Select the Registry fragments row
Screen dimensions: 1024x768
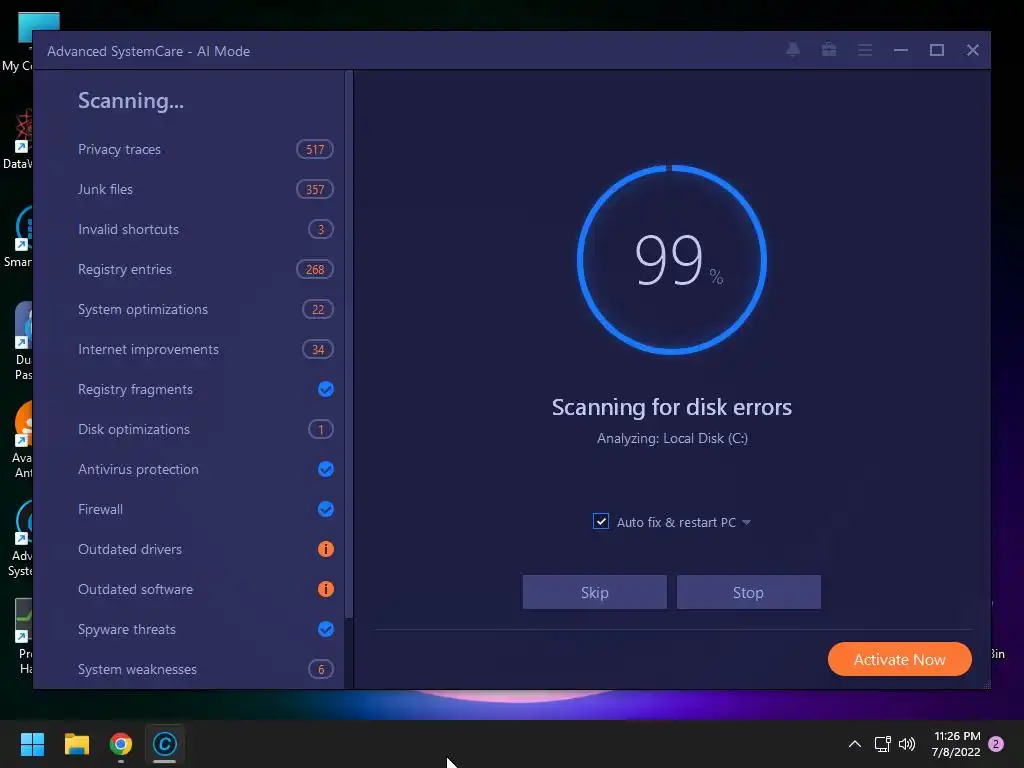tap(206, 389)
